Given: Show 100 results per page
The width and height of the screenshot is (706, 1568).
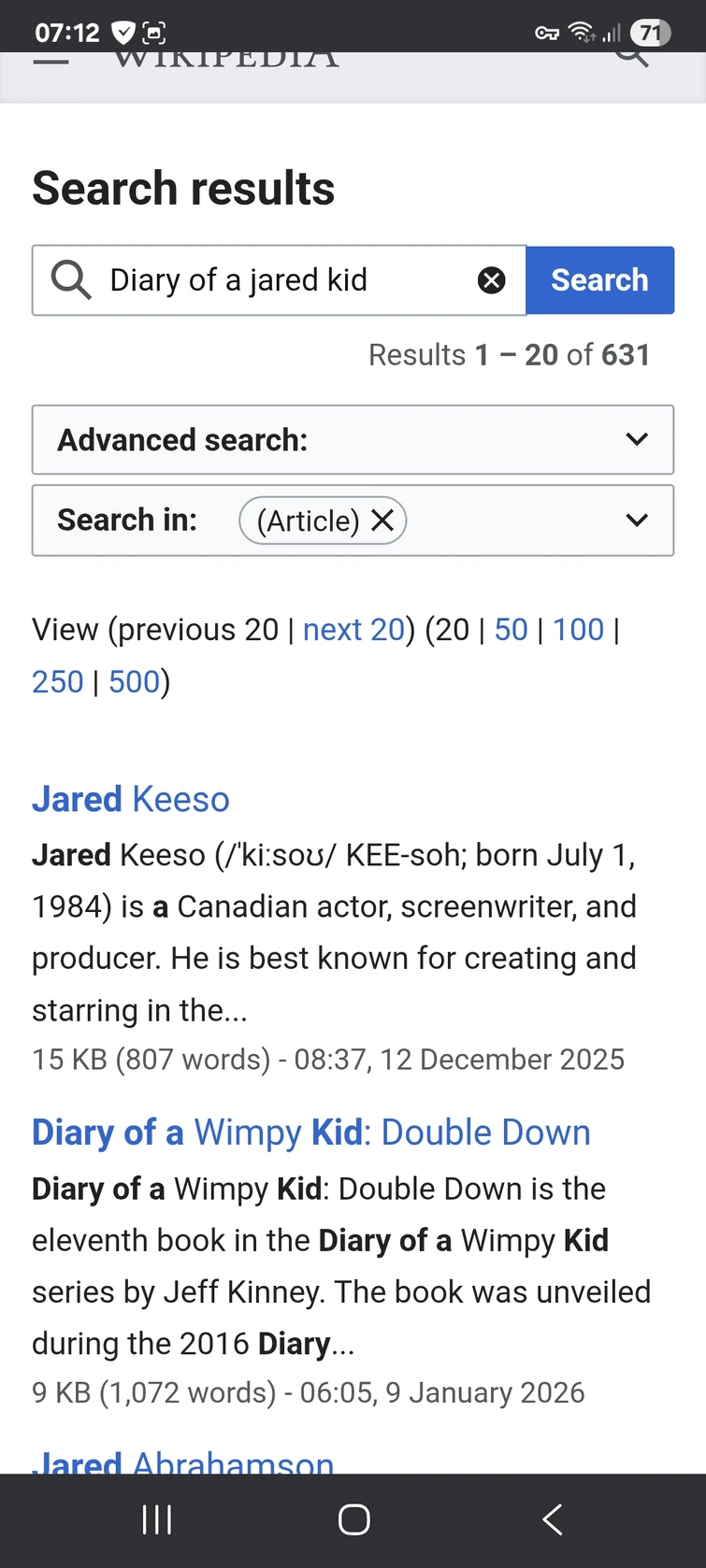Looking at the screenshot, I should coord(578,630).
